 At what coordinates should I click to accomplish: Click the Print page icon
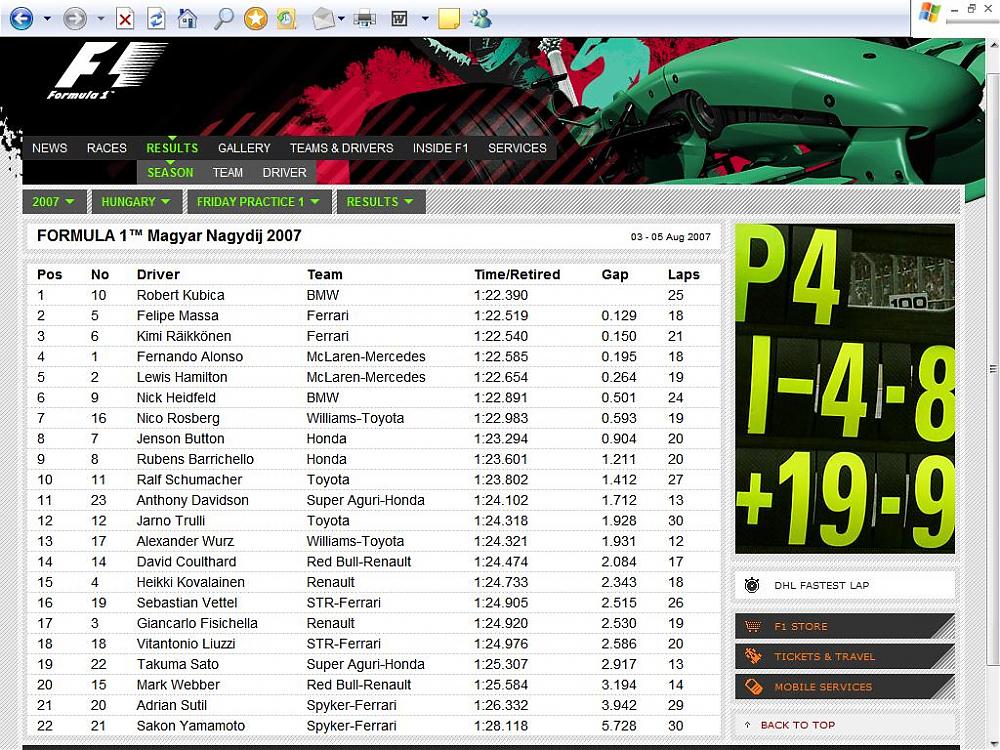coord(365,19)
